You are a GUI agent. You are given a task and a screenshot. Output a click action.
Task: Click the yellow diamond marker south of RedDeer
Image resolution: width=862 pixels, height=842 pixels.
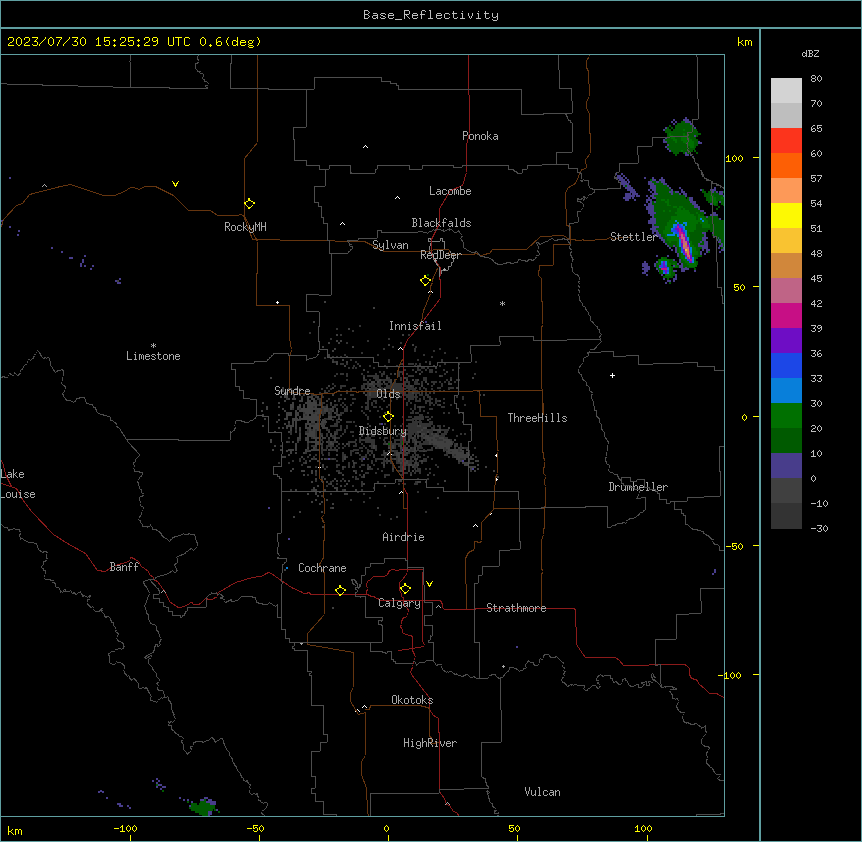426,281
